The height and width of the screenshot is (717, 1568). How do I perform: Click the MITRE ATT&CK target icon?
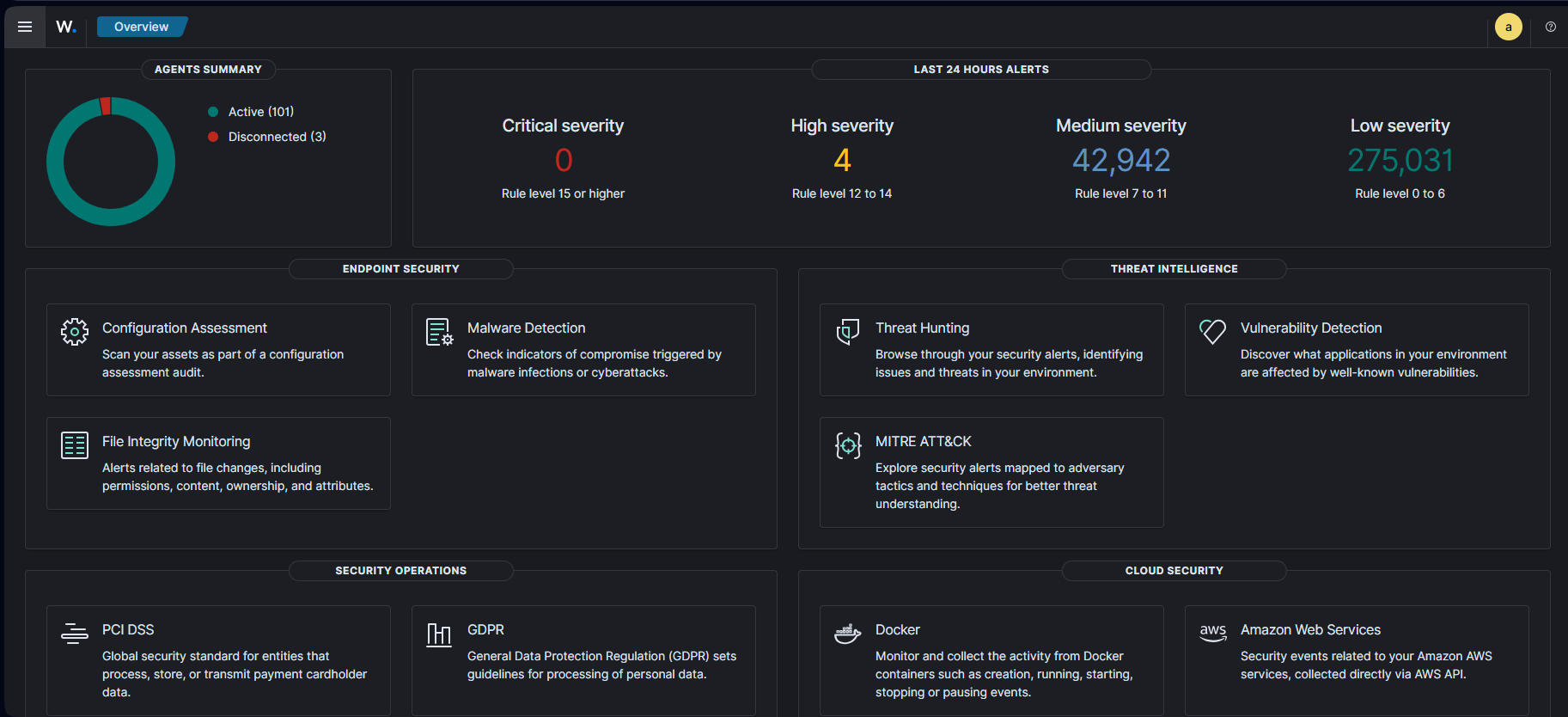[848, 445]
